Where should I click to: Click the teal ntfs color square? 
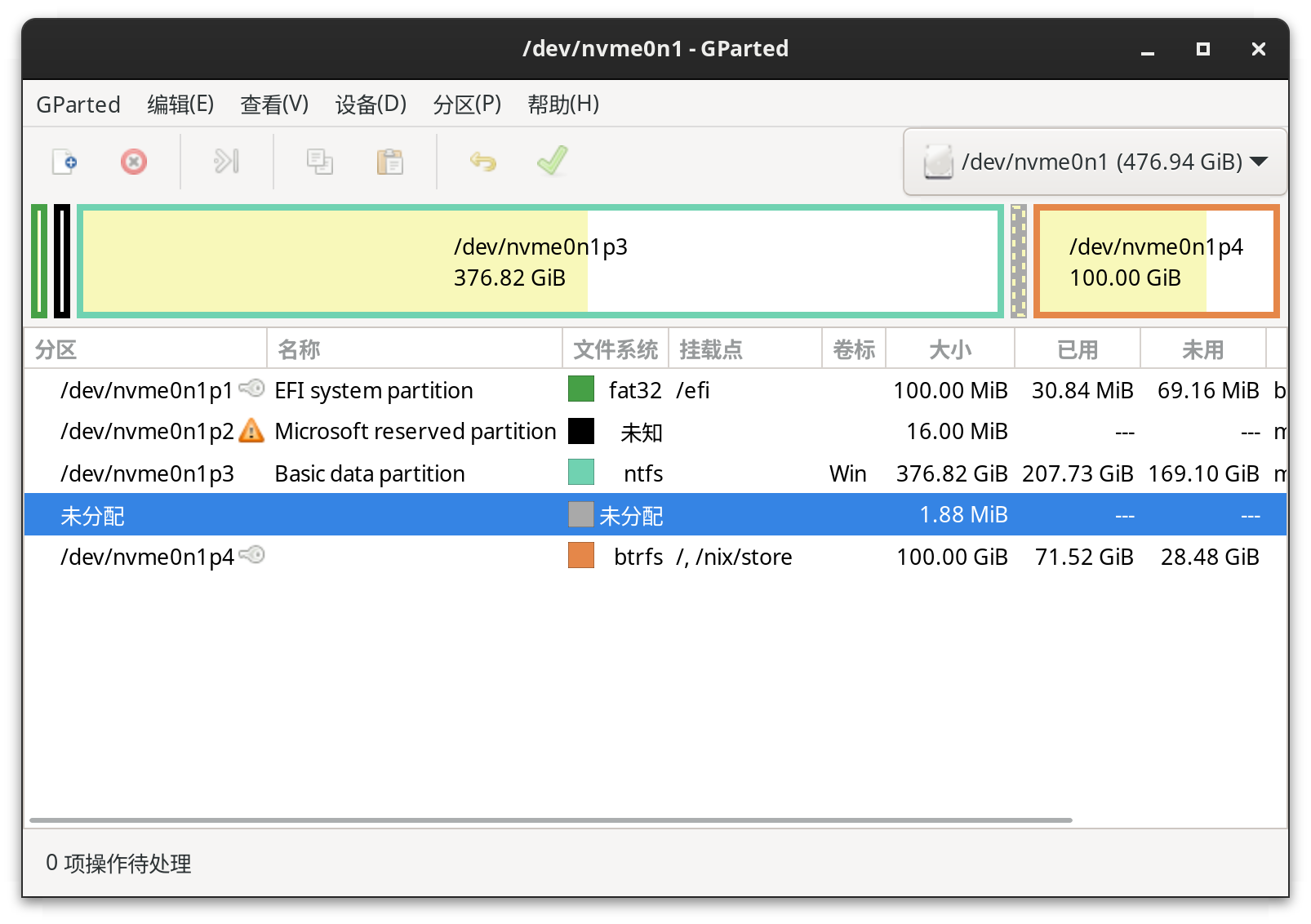click(x=581, y=473)
